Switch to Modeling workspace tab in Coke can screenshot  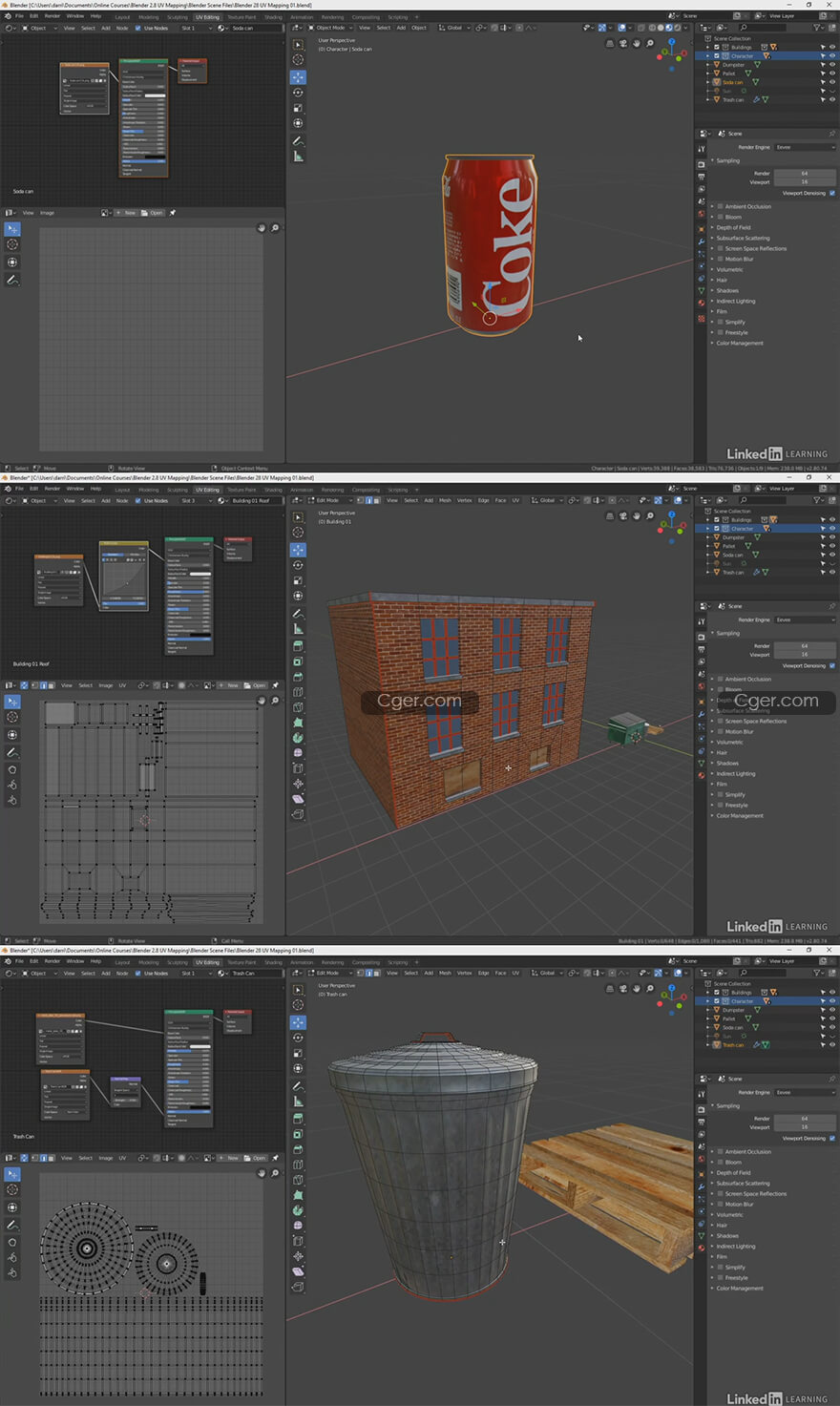149,17
